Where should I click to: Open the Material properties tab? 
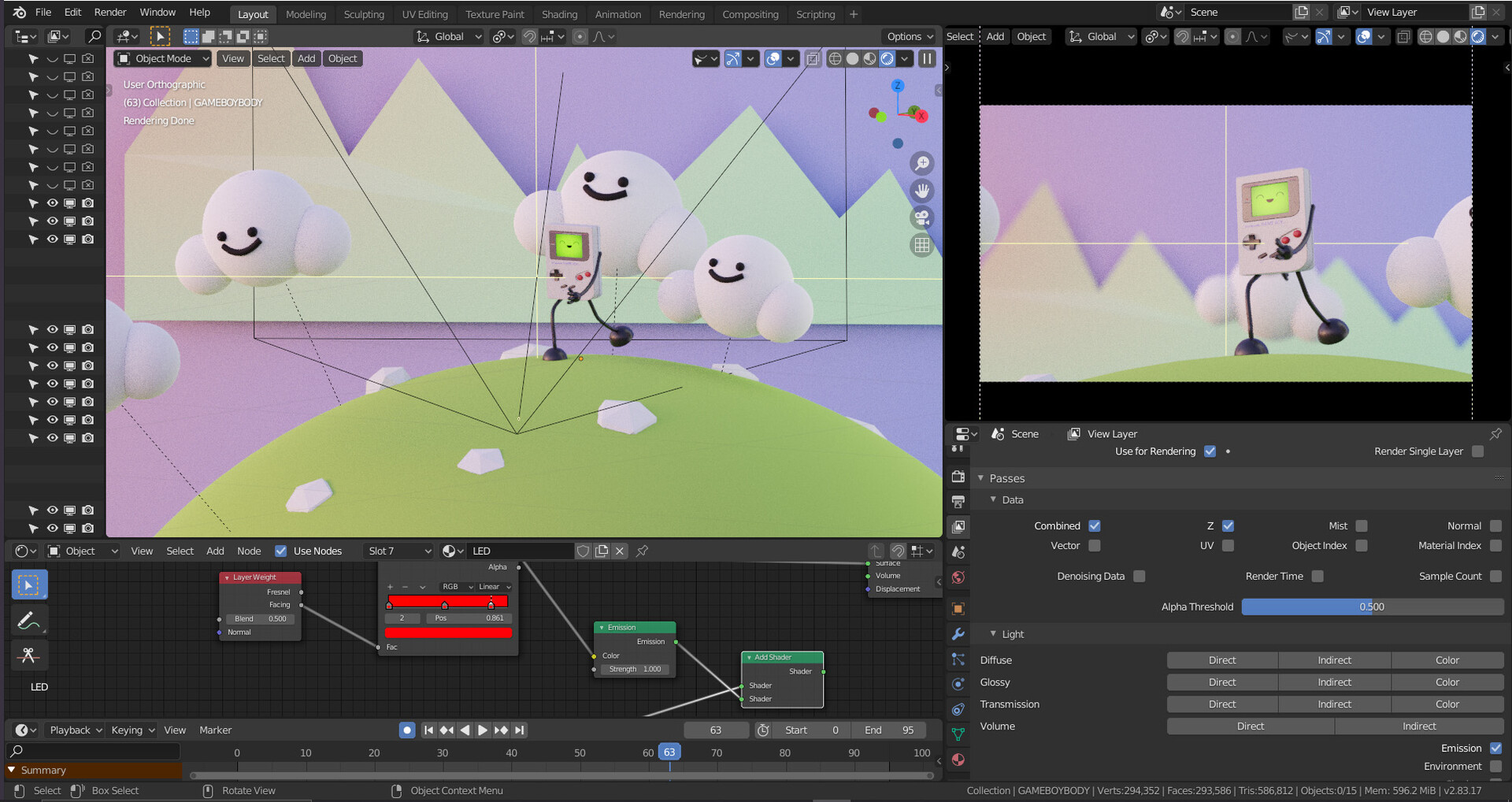(x=958, y=759)
